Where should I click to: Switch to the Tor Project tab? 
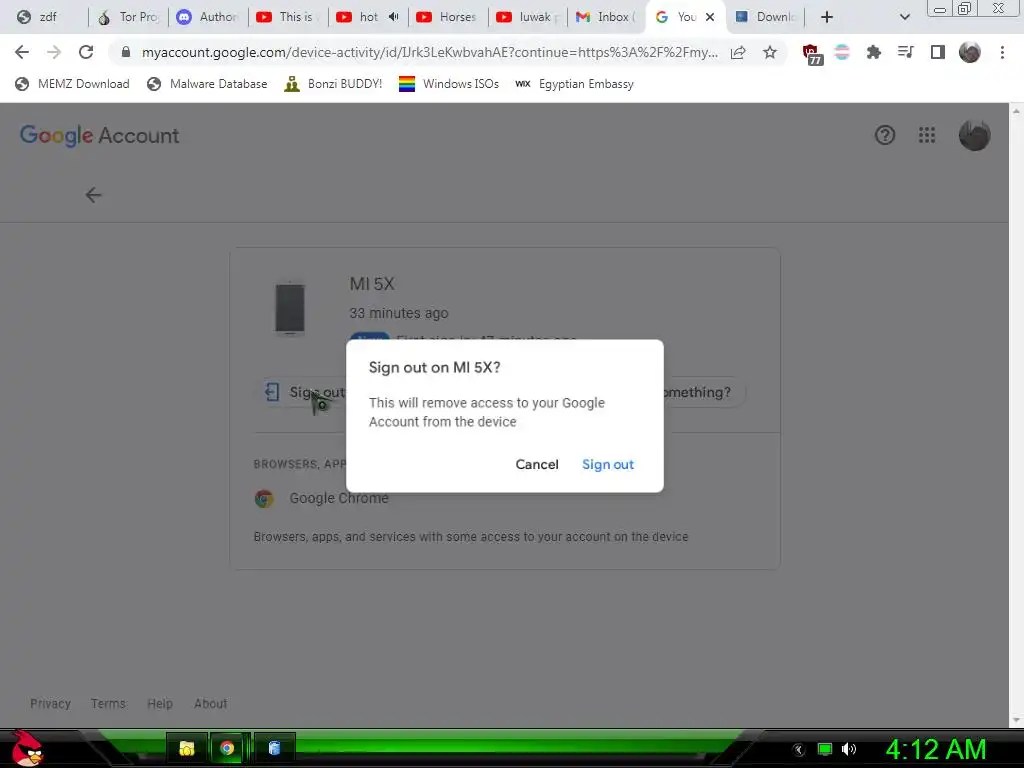point(129,17)
